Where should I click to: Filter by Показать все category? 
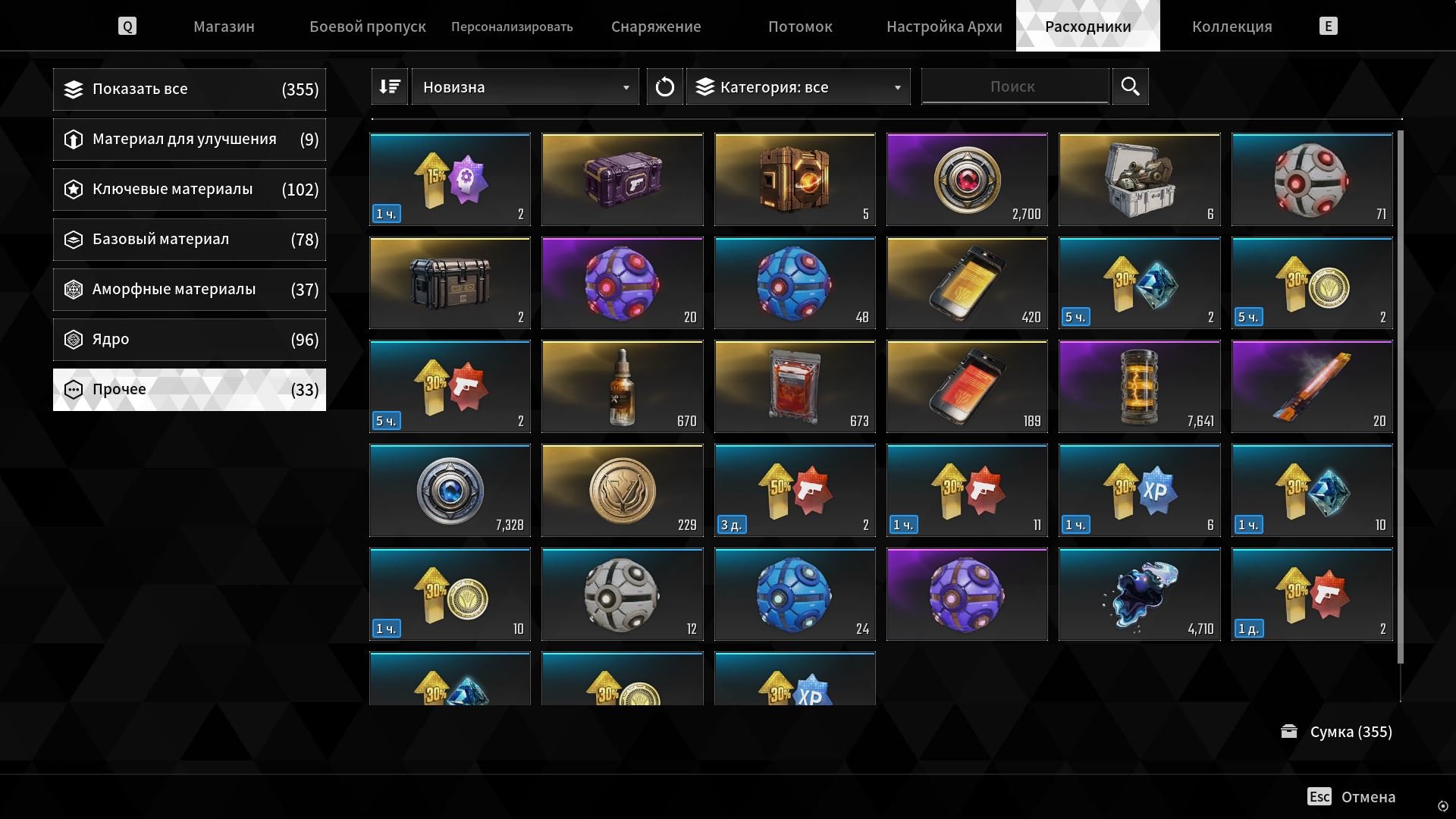point(190,89)
